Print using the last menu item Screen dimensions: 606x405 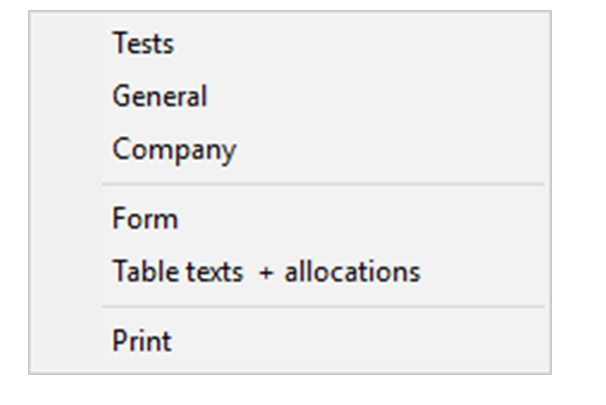click(142, 341)
